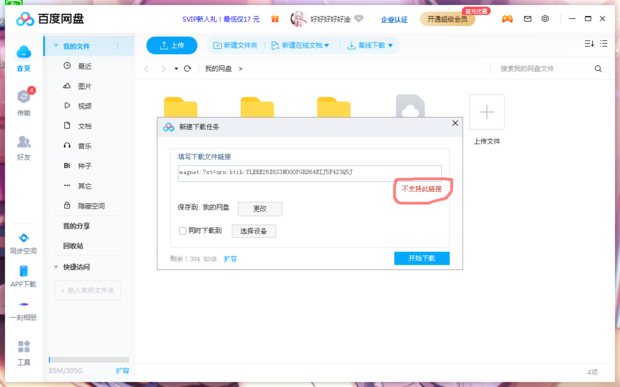Click the download link input field
620x387 pixels.
coord(310,173)
